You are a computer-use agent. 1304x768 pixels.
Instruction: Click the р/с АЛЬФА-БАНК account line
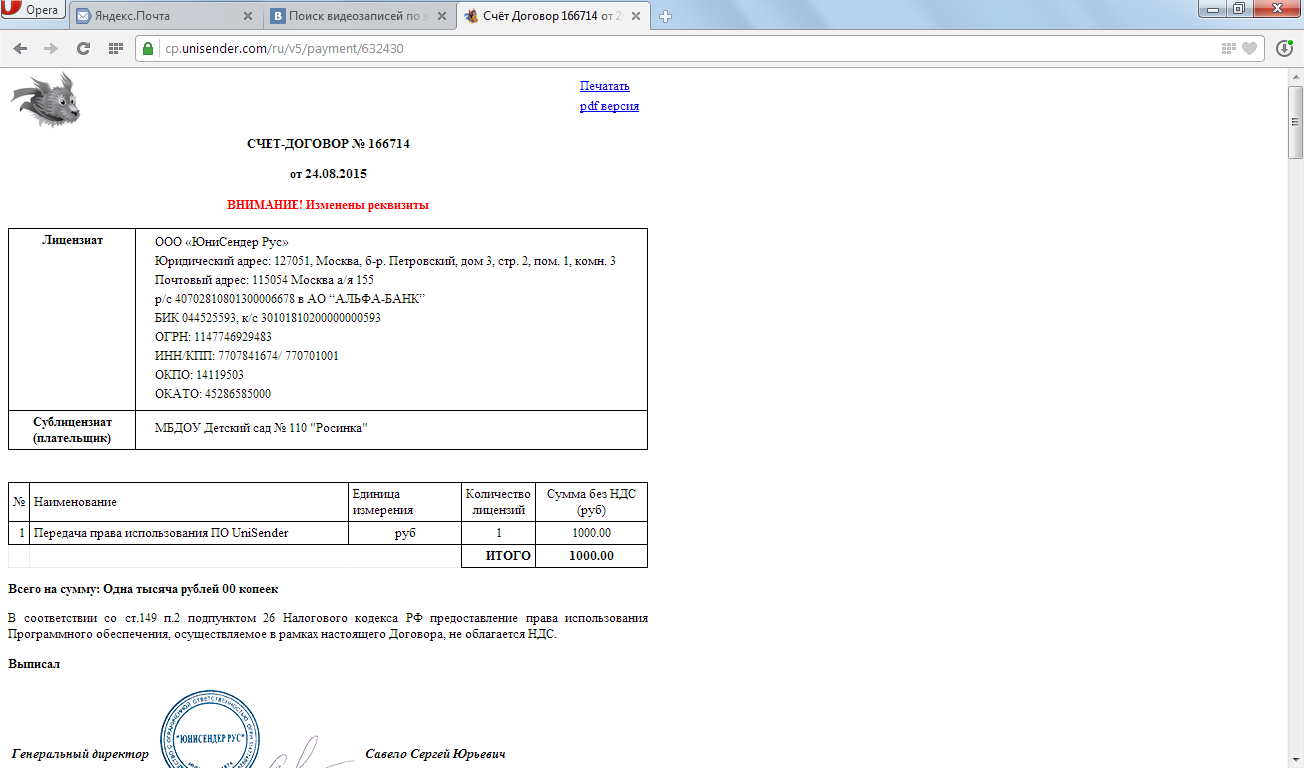[290, 299]
